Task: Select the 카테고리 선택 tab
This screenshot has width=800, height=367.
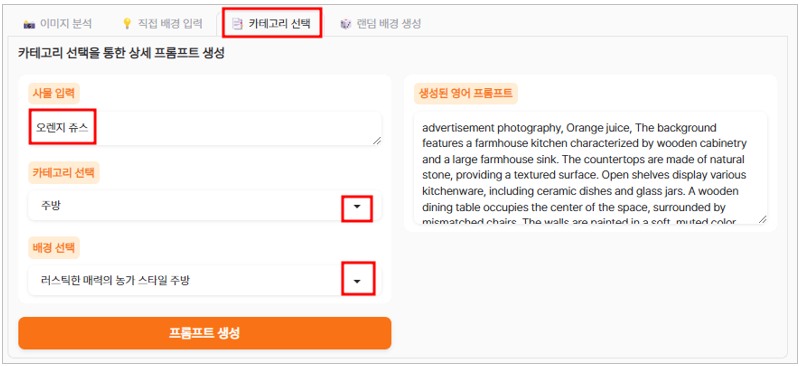Action: tap(272, 23)
